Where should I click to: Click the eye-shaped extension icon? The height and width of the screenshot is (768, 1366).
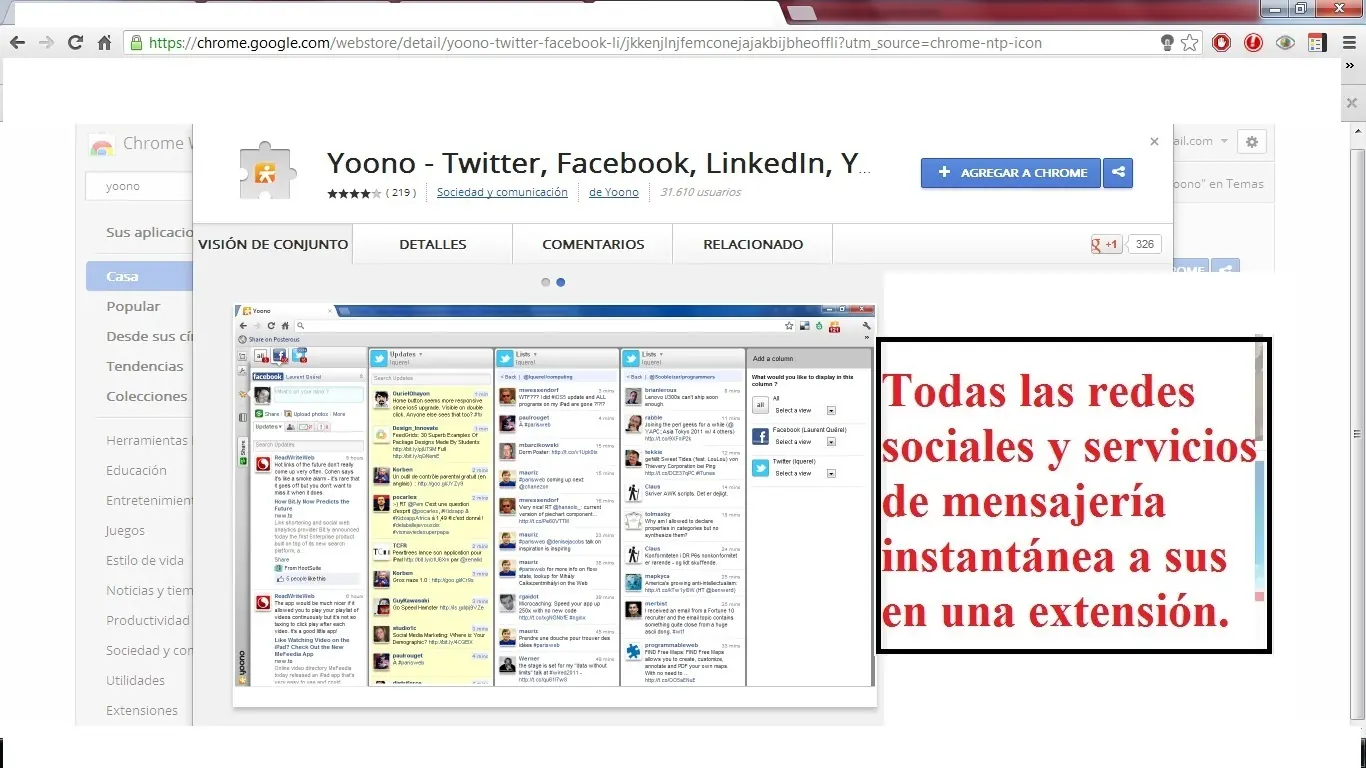1285,43
